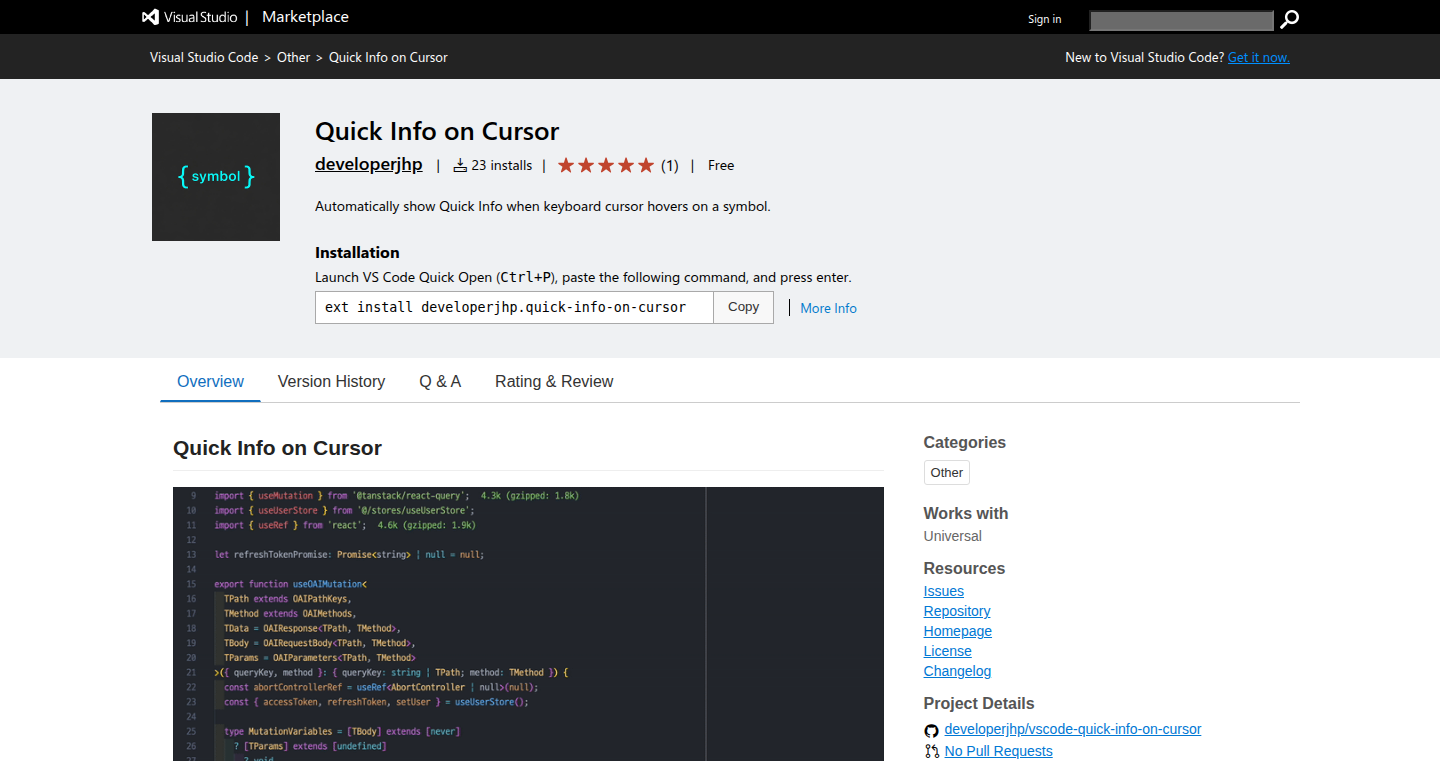Open the Marketplace link in header
This screenshot has width=1440, height=761.
point(305,17)
